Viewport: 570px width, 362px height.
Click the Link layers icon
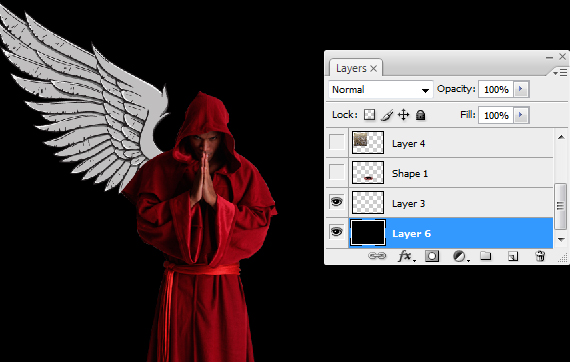click(x=377, y=256)
